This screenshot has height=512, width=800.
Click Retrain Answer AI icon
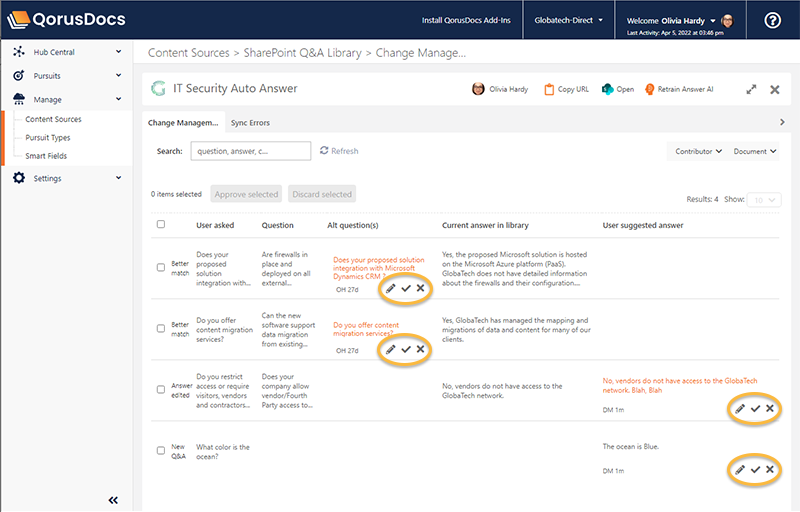649,89
